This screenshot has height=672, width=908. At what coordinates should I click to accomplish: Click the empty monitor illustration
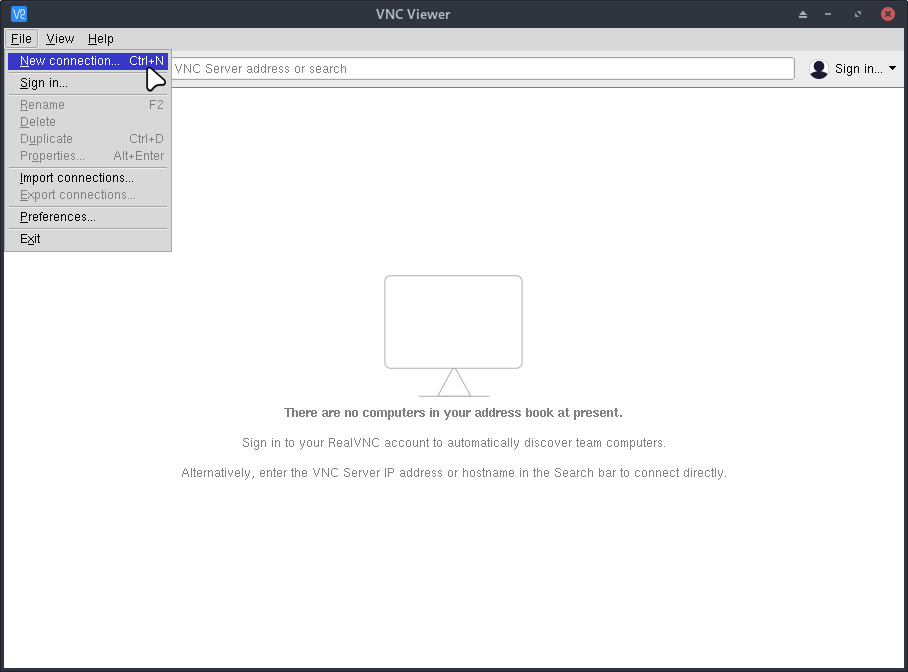click(453, 336)
